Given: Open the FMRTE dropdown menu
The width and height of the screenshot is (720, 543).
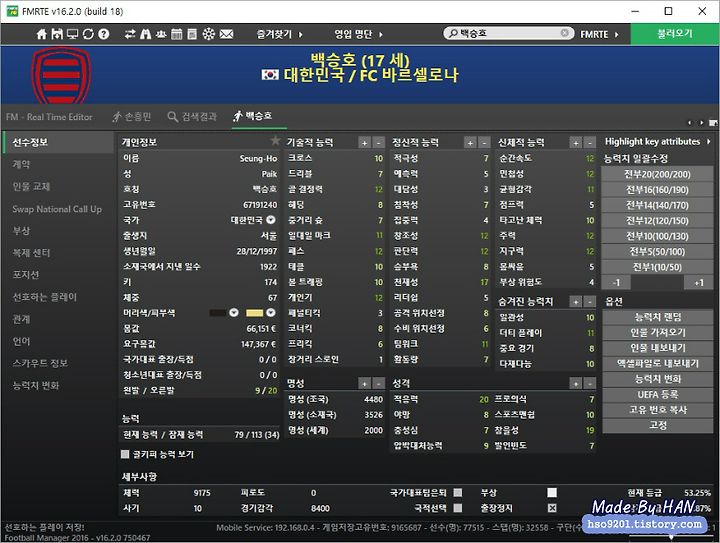Looking at the screenshot, I should point(599,34).
